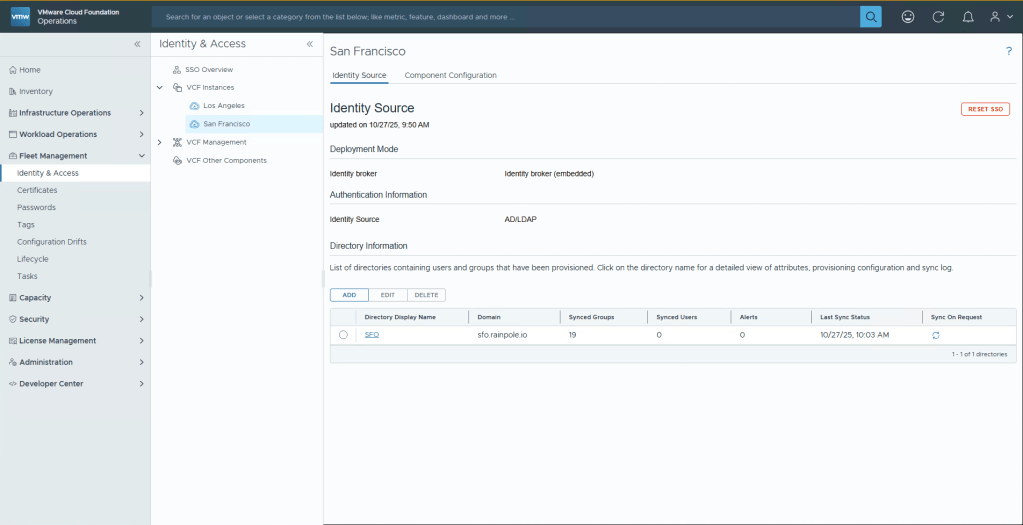Open the feedback smiley icon
Image resolution: width=1023 pixels, height=525 pixels.
pyautogui.click(x=908, y=17)
